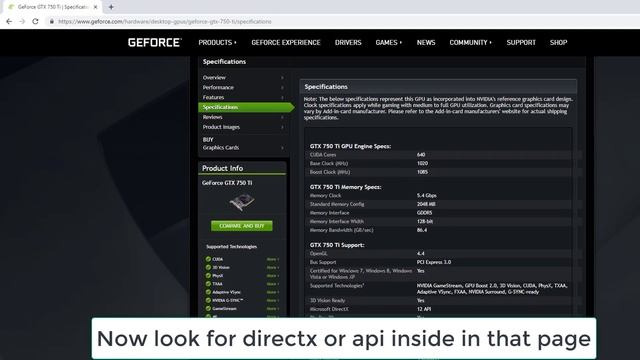Click the Memory Bandwidth value 86.4

coord(422,230)
